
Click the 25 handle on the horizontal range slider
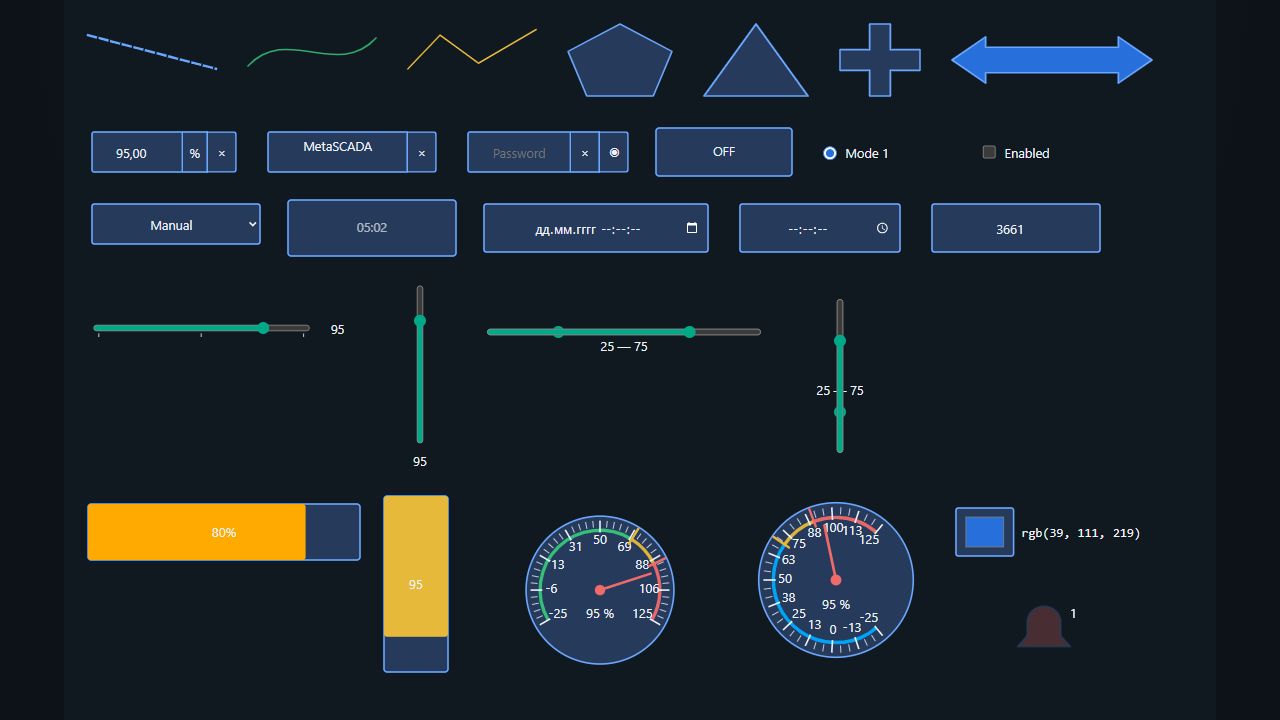[x=558, y=332]
